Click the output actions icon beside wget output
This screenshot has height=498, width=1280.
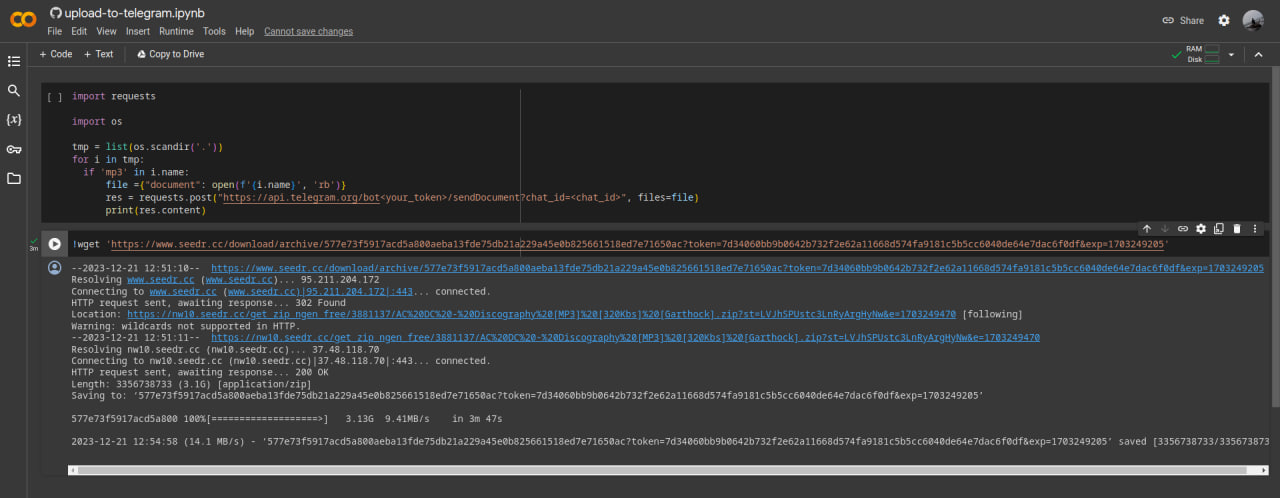[x=54, y=269]
